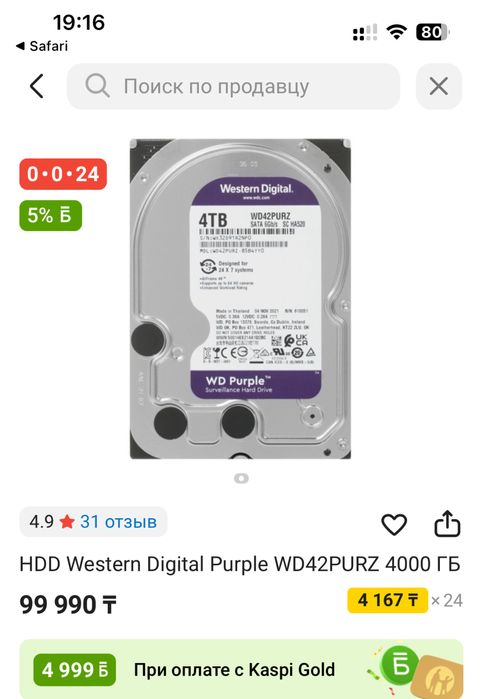Open the share sheet icon
483x699 pixels.
(447, 523)
